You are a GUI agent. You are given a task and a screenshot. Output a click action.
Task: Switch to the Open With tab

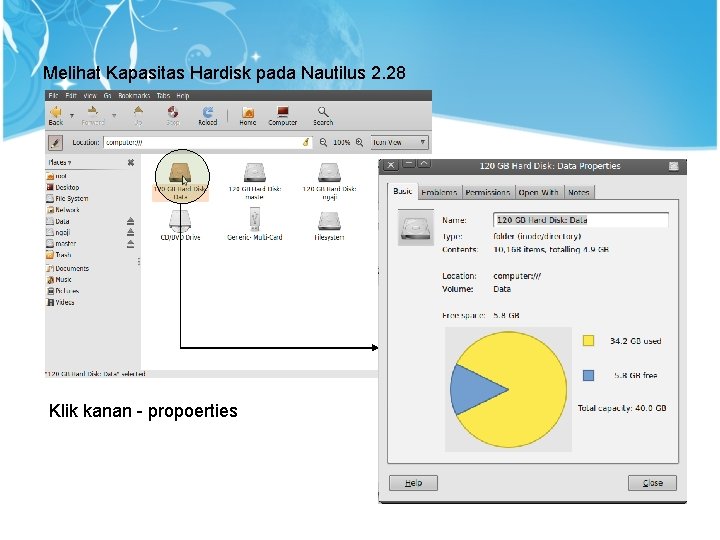tap(539, 192)
